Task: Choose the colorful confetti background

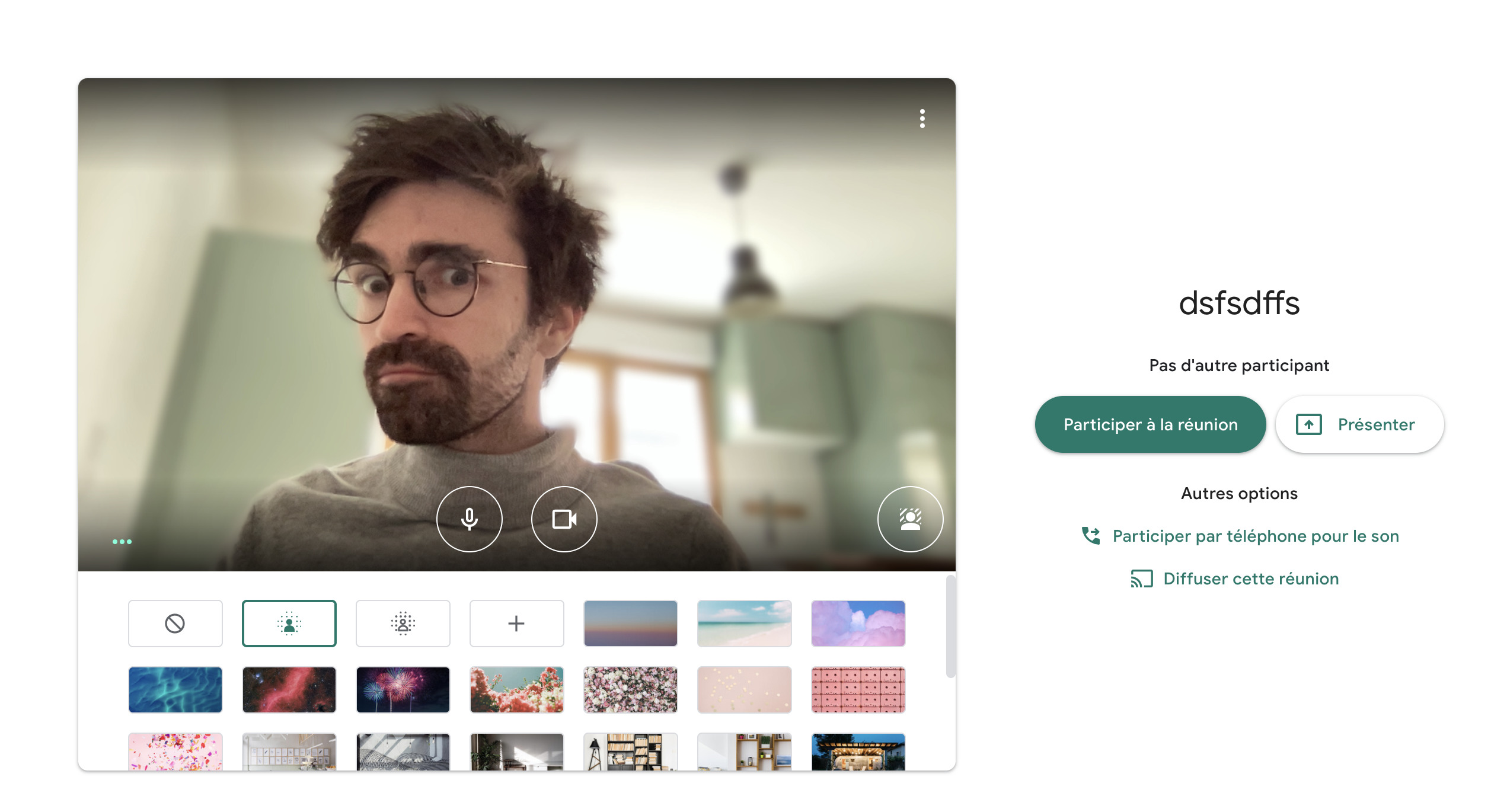Action: pyautogui.click(x=175, y=752)
